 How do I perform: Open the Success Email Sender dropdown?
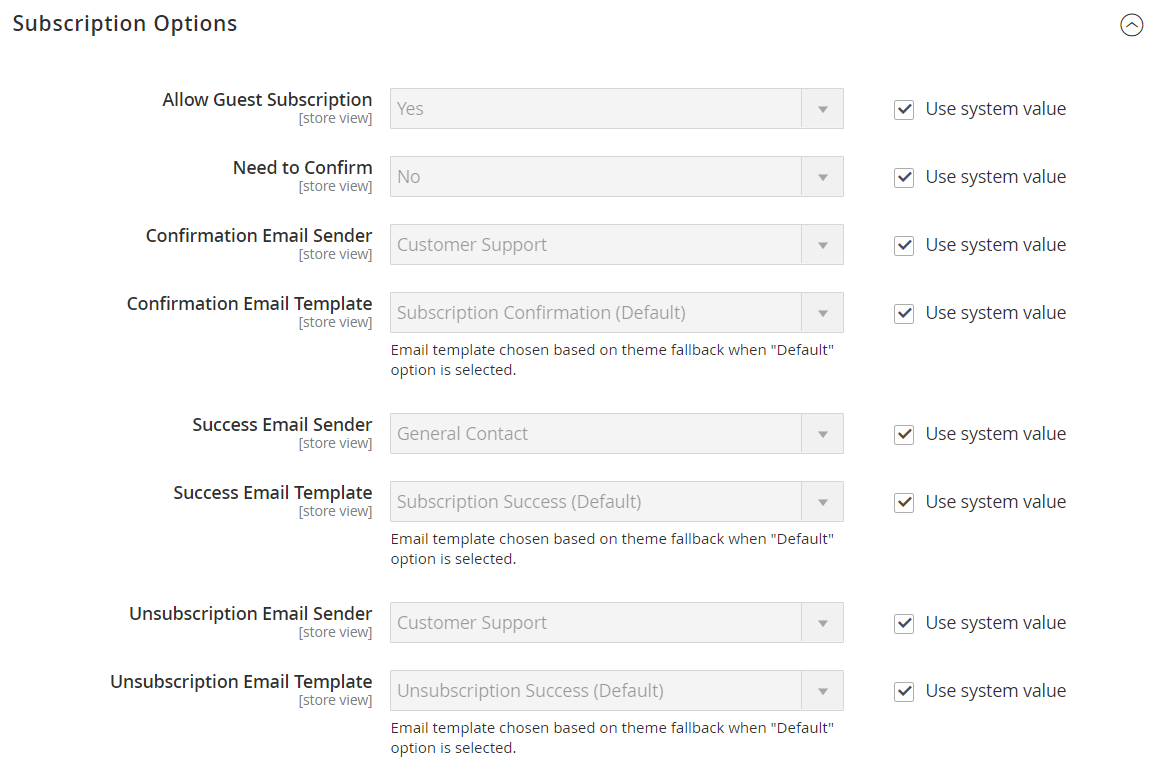click(617, 433)
